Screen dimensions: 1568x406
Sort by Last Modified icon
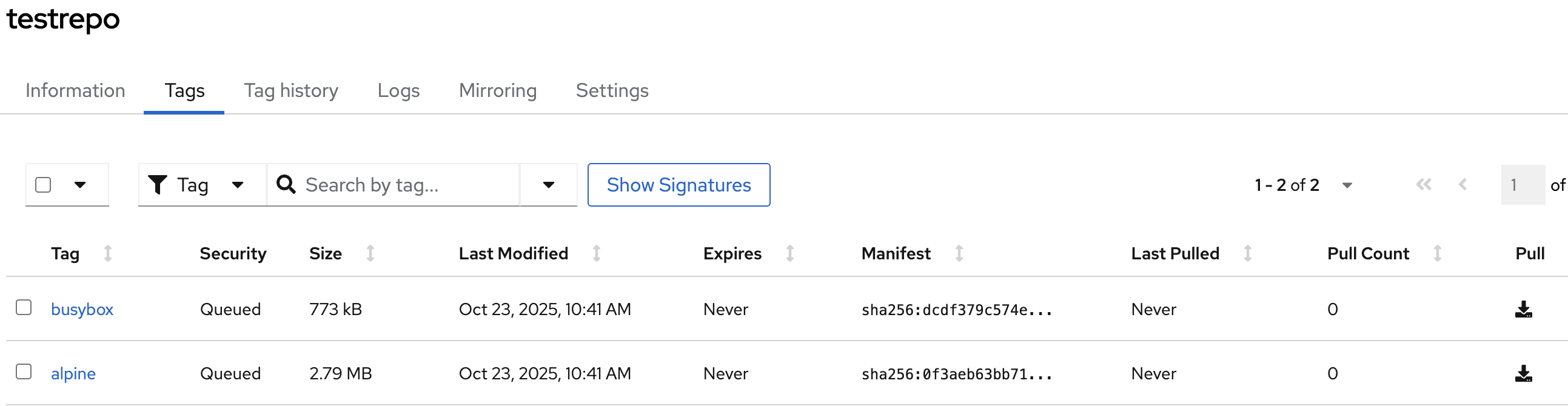coord(597,253)
